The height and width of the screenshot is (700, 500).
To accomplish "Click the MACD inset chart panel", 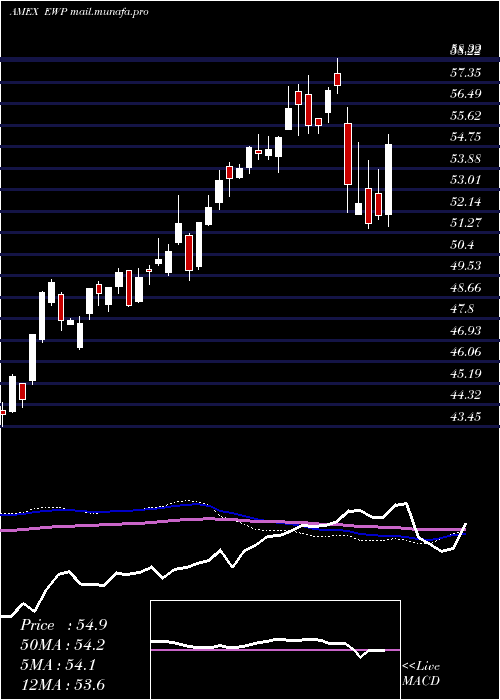I will [275, 650].
